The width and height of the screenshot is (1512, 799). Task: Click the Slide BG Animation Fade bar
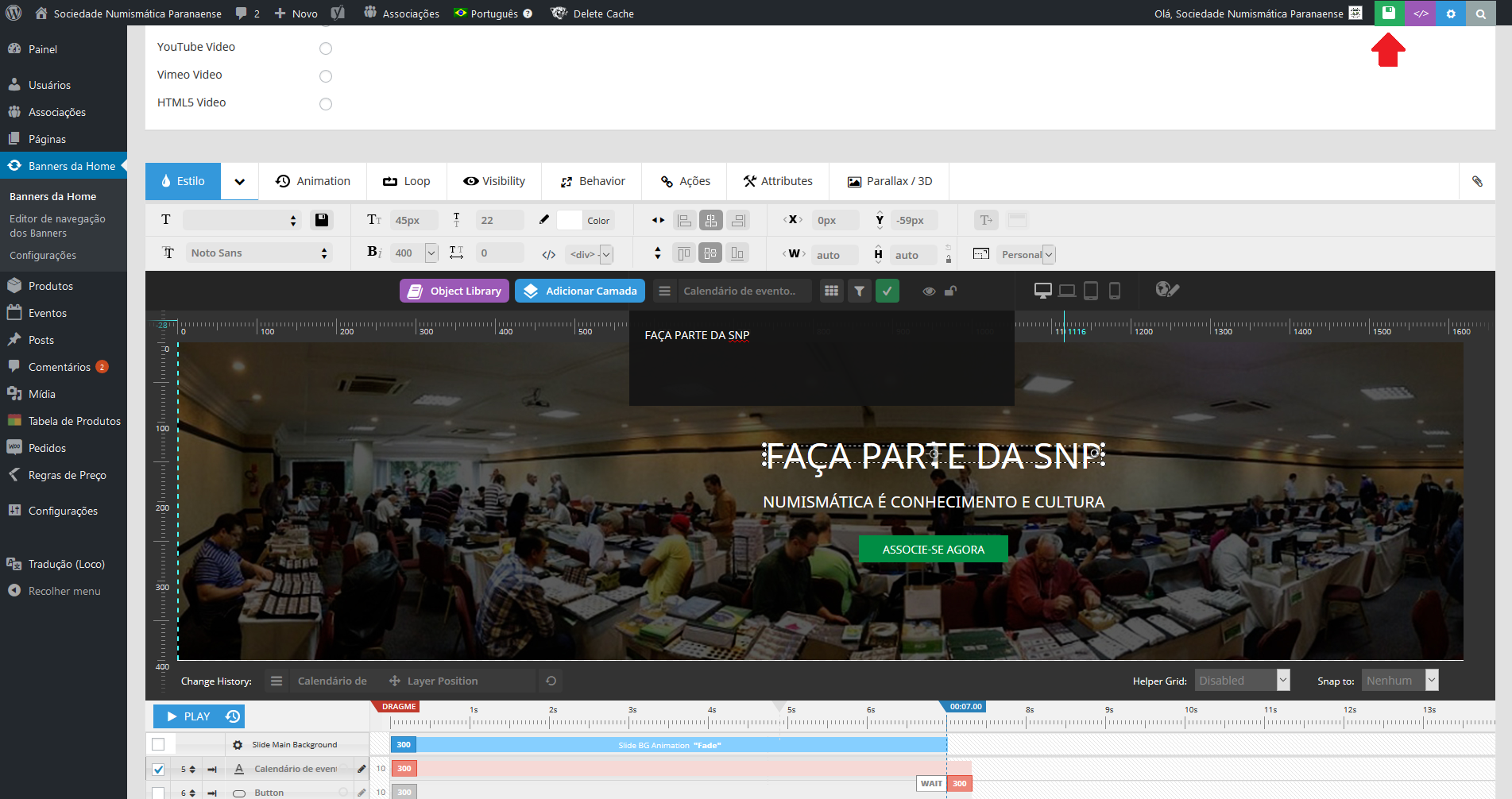[669, 745]
